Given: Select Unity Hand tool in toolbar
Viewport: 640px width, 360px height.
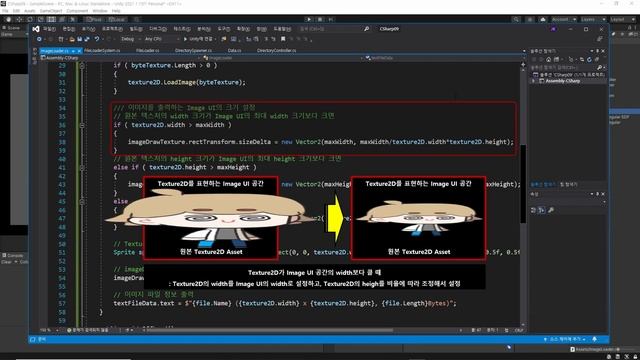Looking at the screenshot, I should (8, 19).
